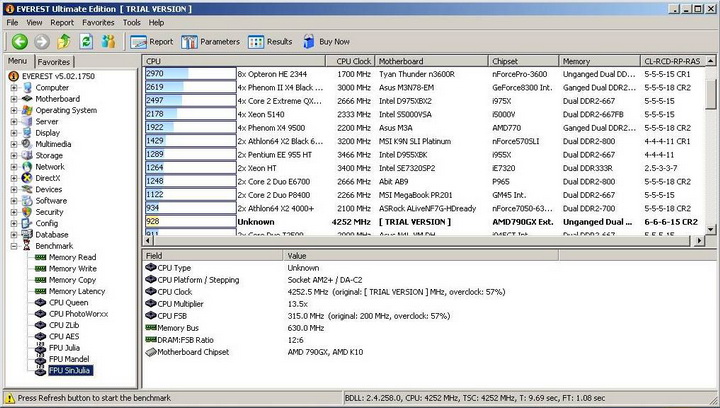Refresh the benchmark with the refresh icon
720x408 pixels.
[86, 42]
